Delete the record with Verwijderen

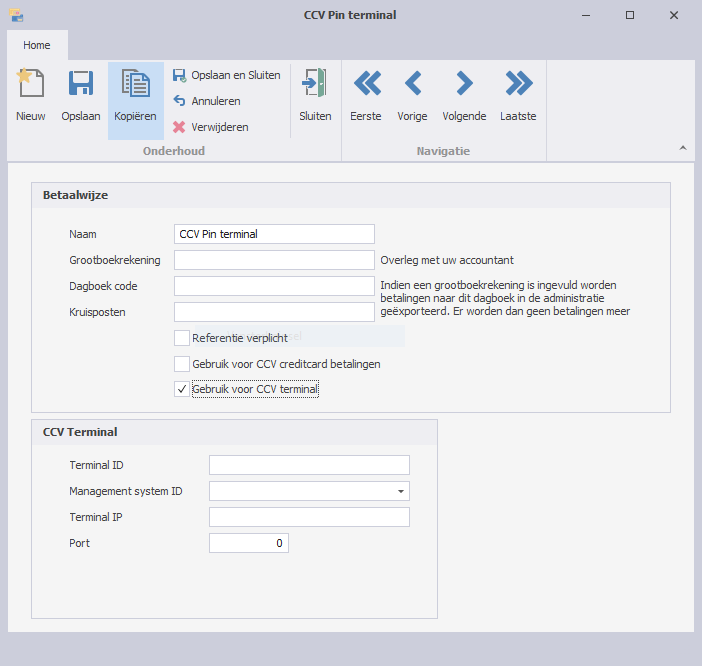[x=210, y=127]
